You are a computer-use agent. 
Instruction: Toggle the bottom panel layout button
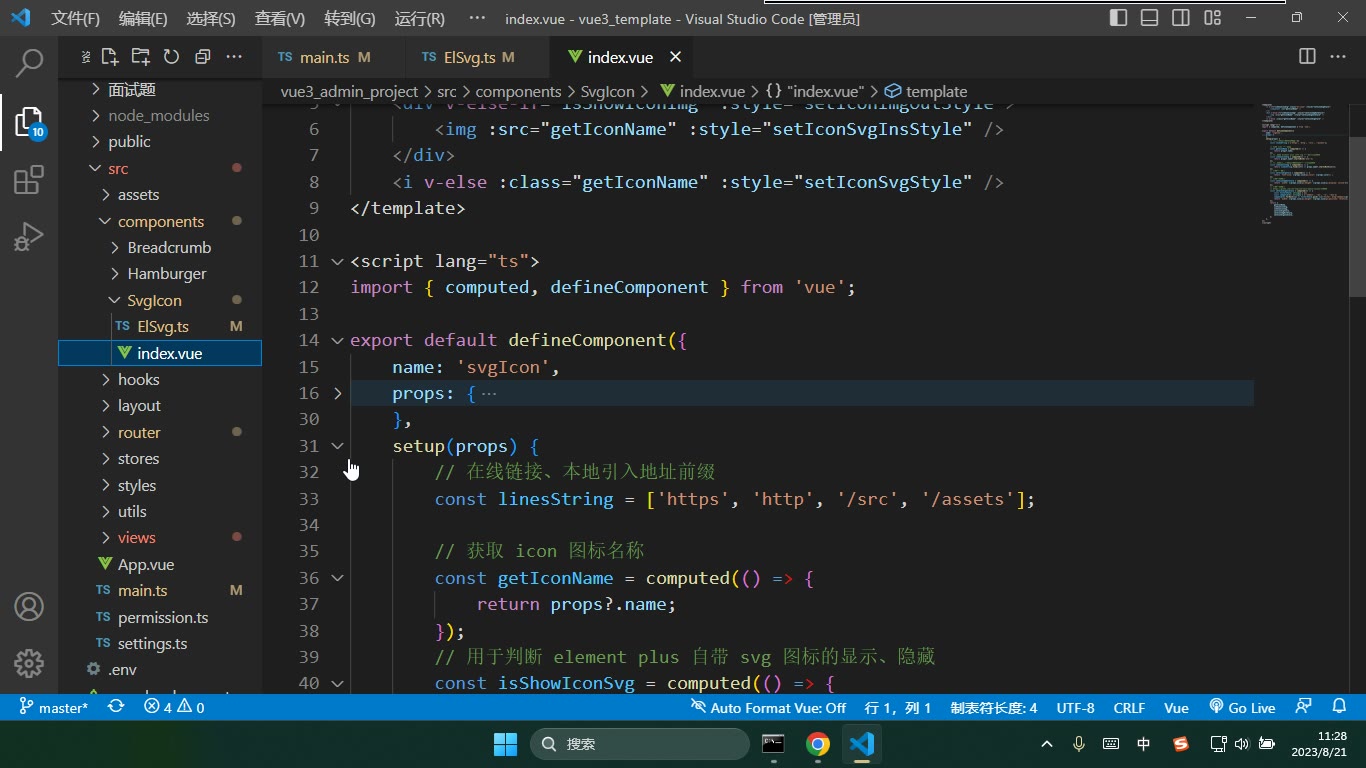pos(1150,18)
